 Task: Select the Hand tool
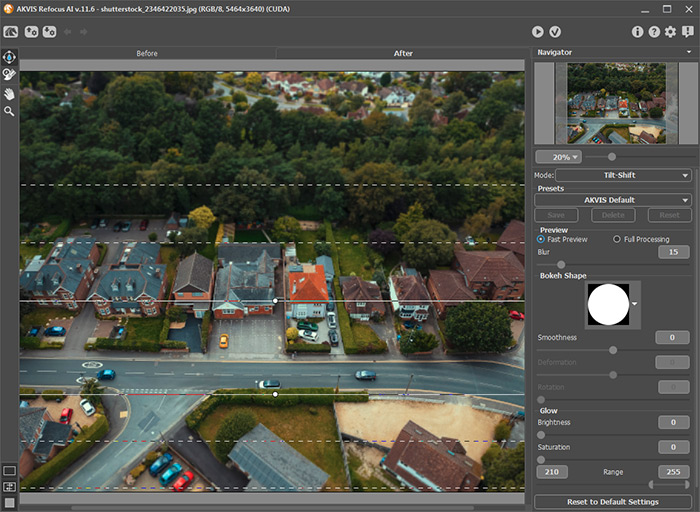click(x=9, y=94)
